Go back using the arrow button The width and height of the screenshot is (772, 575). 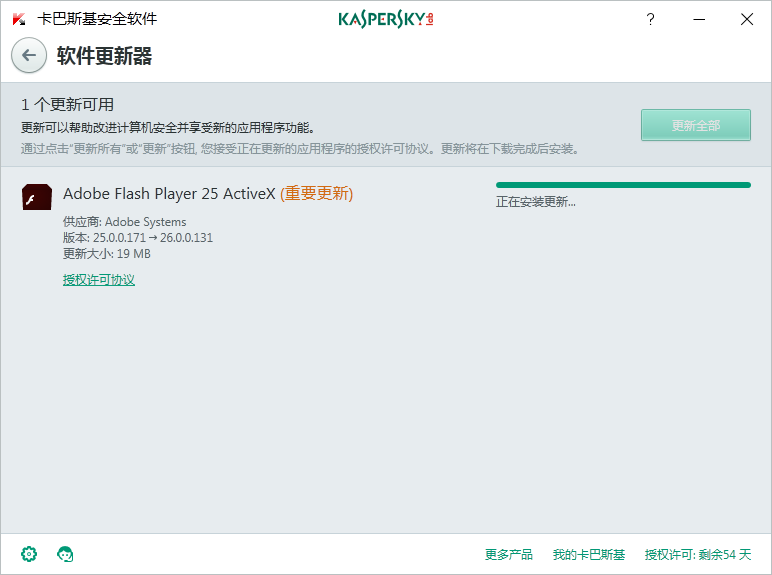29,55
